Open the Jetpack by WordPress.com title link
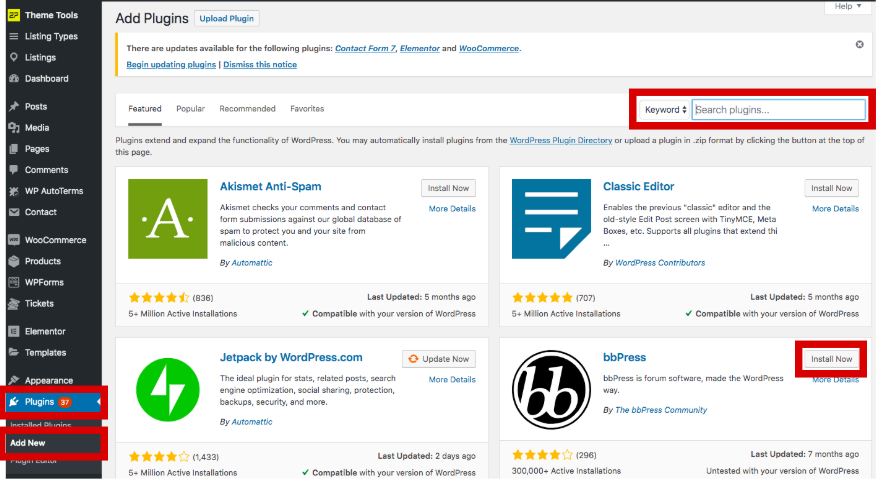The image size is (885, 490). tap(291, 357)
